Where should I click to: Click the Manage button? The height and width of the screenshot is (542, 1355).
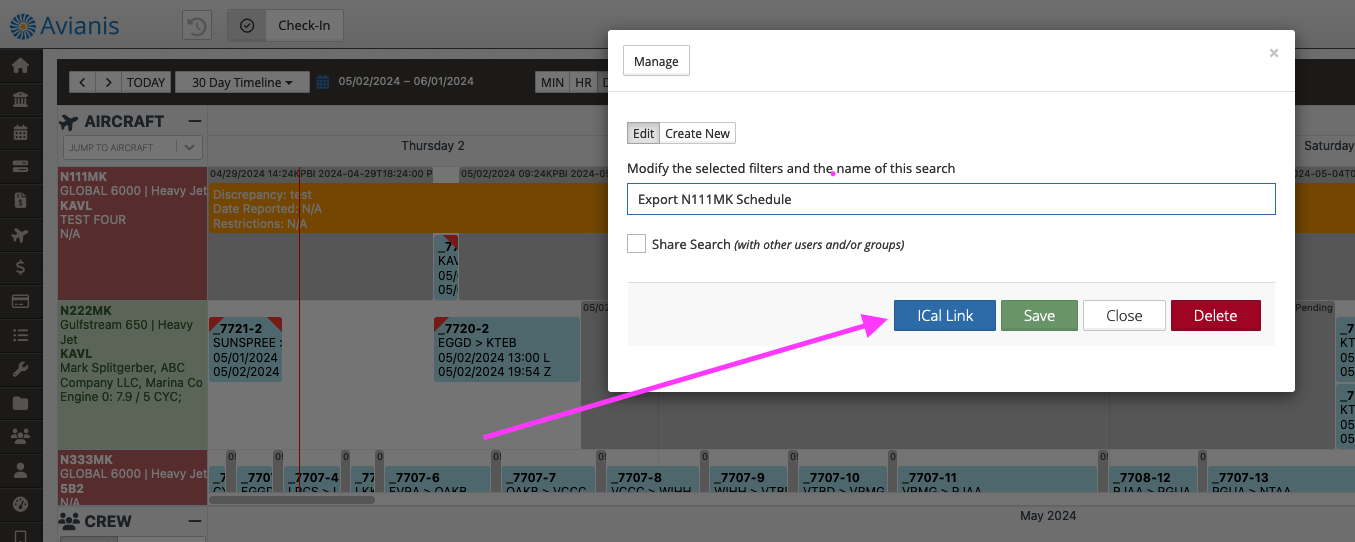[x=656, y=61]
